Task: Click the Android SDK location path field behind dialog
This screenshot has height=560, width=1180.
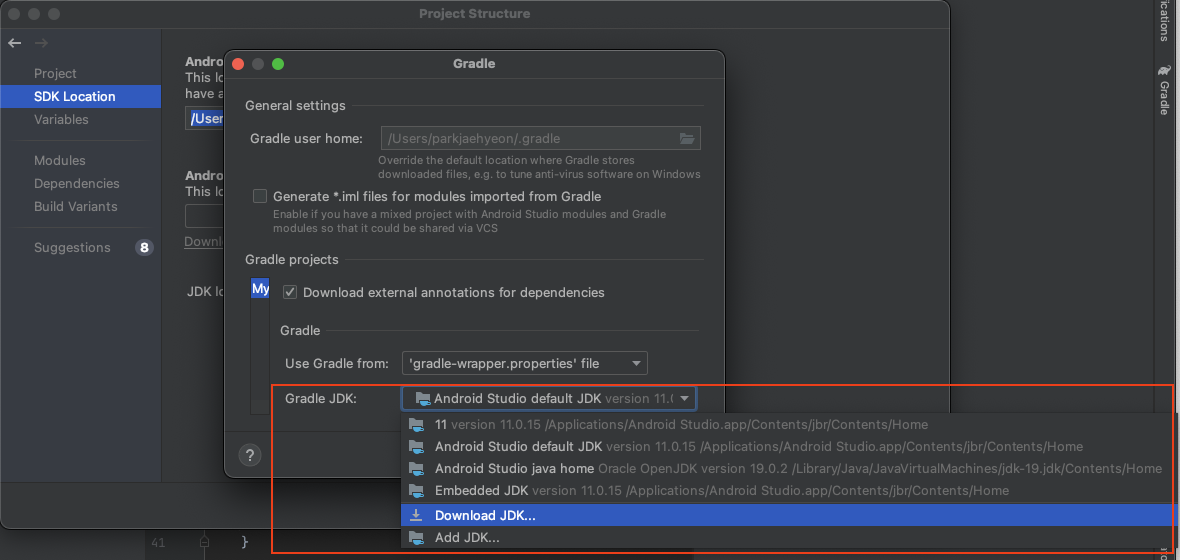Action: click(205, 119)
